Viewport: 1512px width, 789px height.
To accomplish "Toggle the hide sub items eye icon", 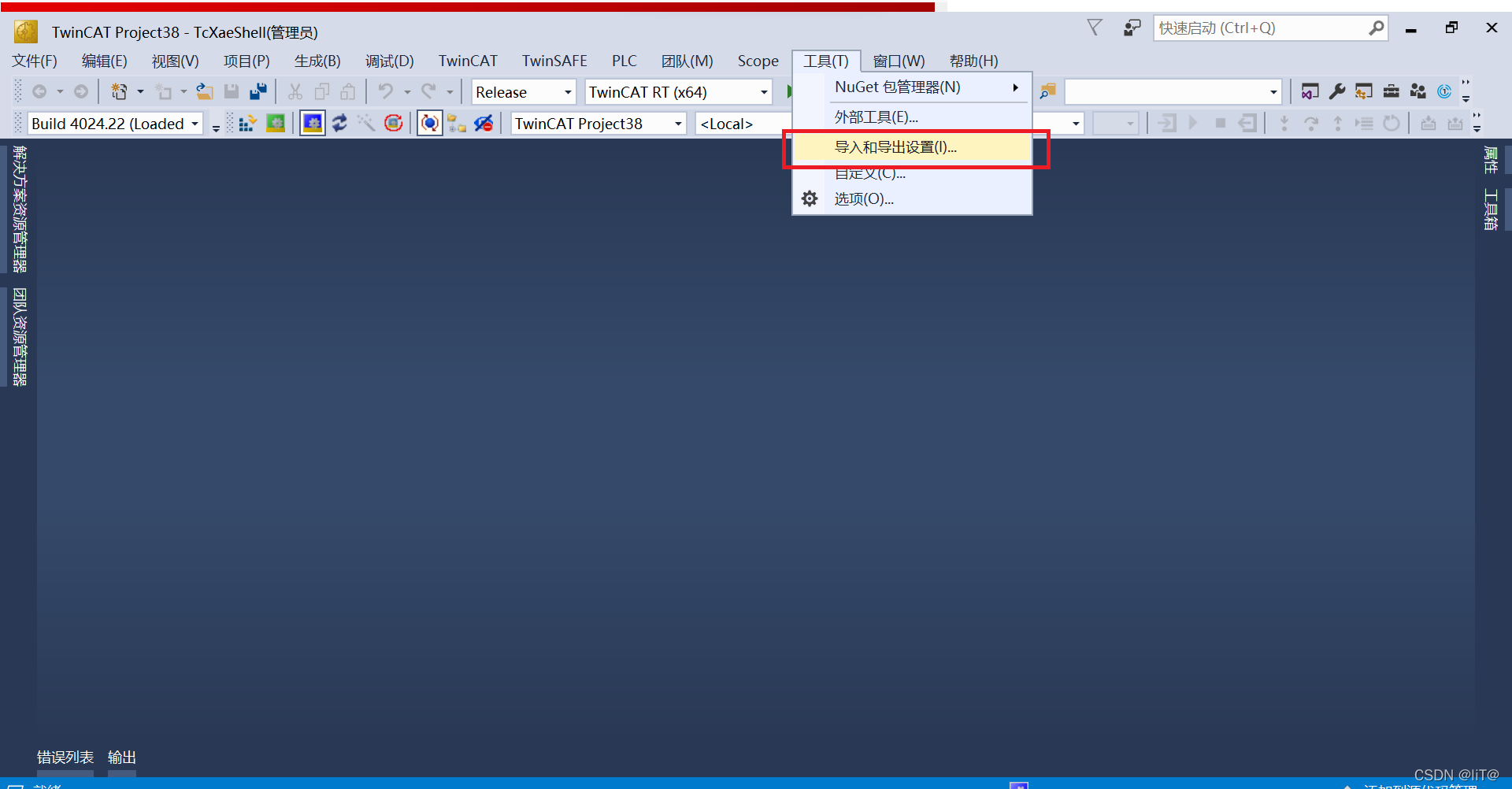I will tap(484, 124).
